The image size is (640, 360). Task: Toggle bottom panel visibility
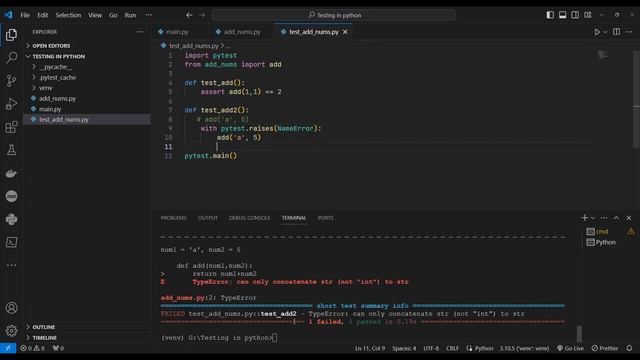(x=562, y=15)
